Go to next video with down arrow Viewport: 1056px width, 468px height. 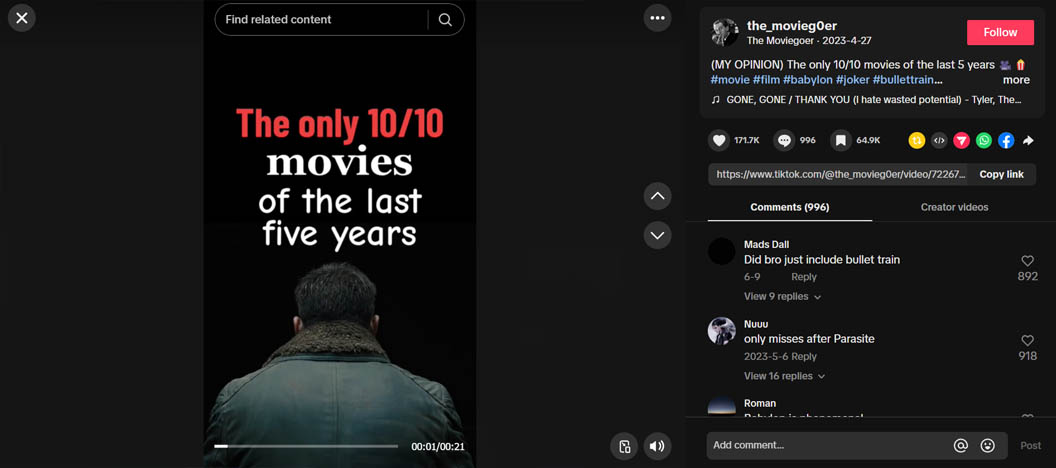pos(657,235)
